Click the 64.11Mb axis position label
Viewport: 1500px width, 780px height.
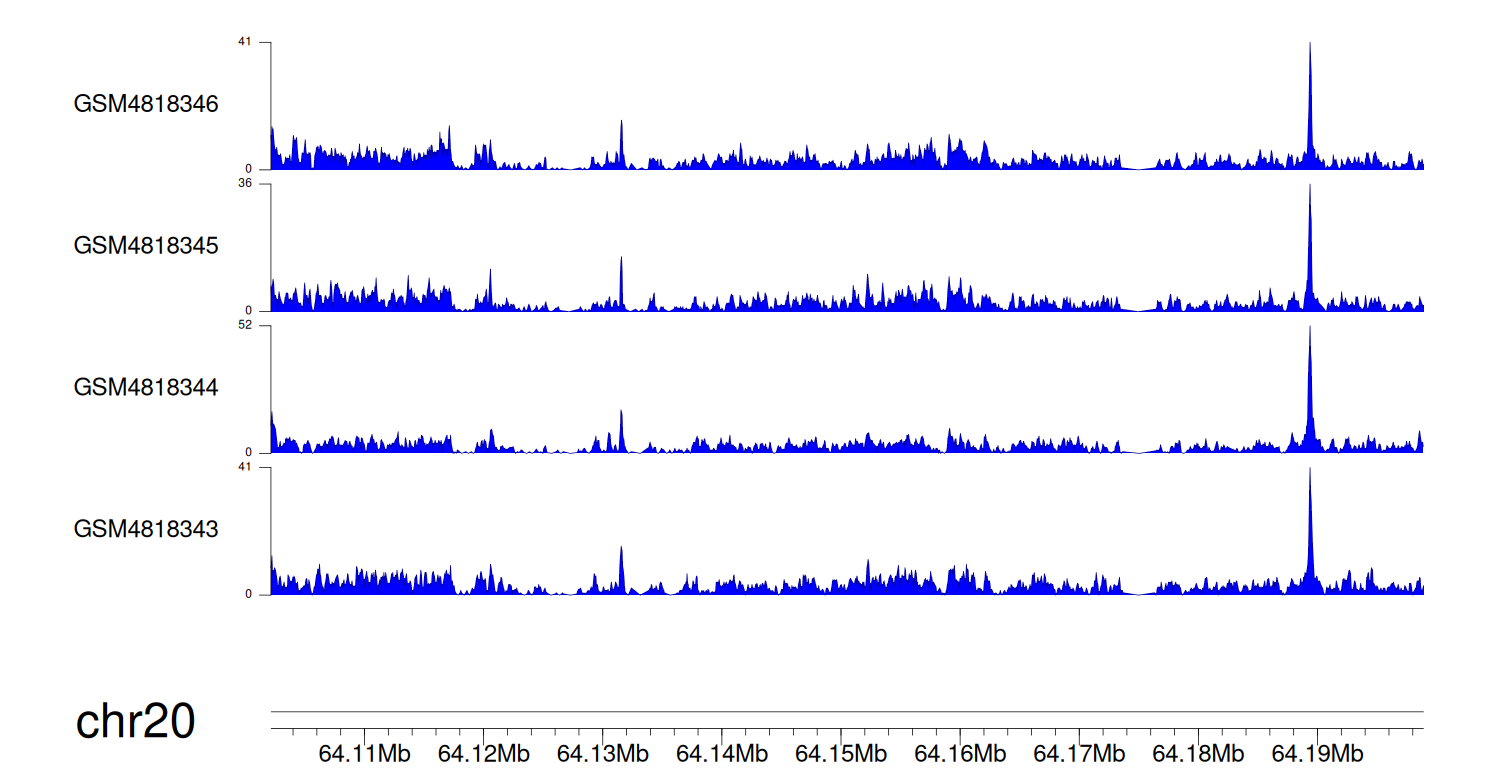pyautogui.click(x=364, y=754)
